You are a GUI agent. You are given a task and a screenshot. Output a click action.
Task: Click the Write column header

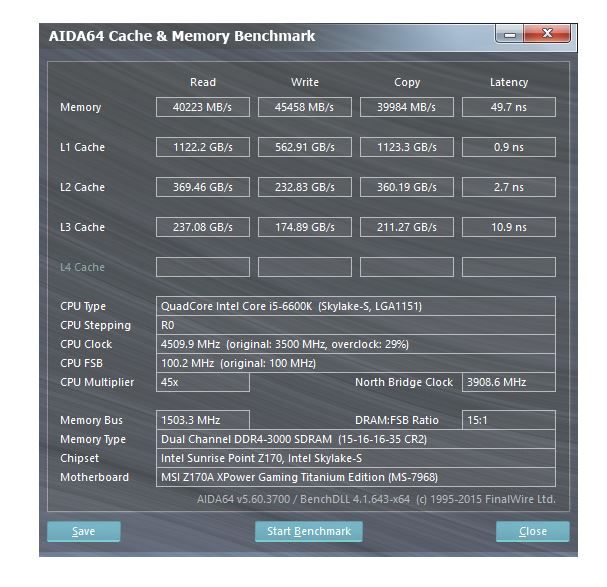click(x=305, y=82)
